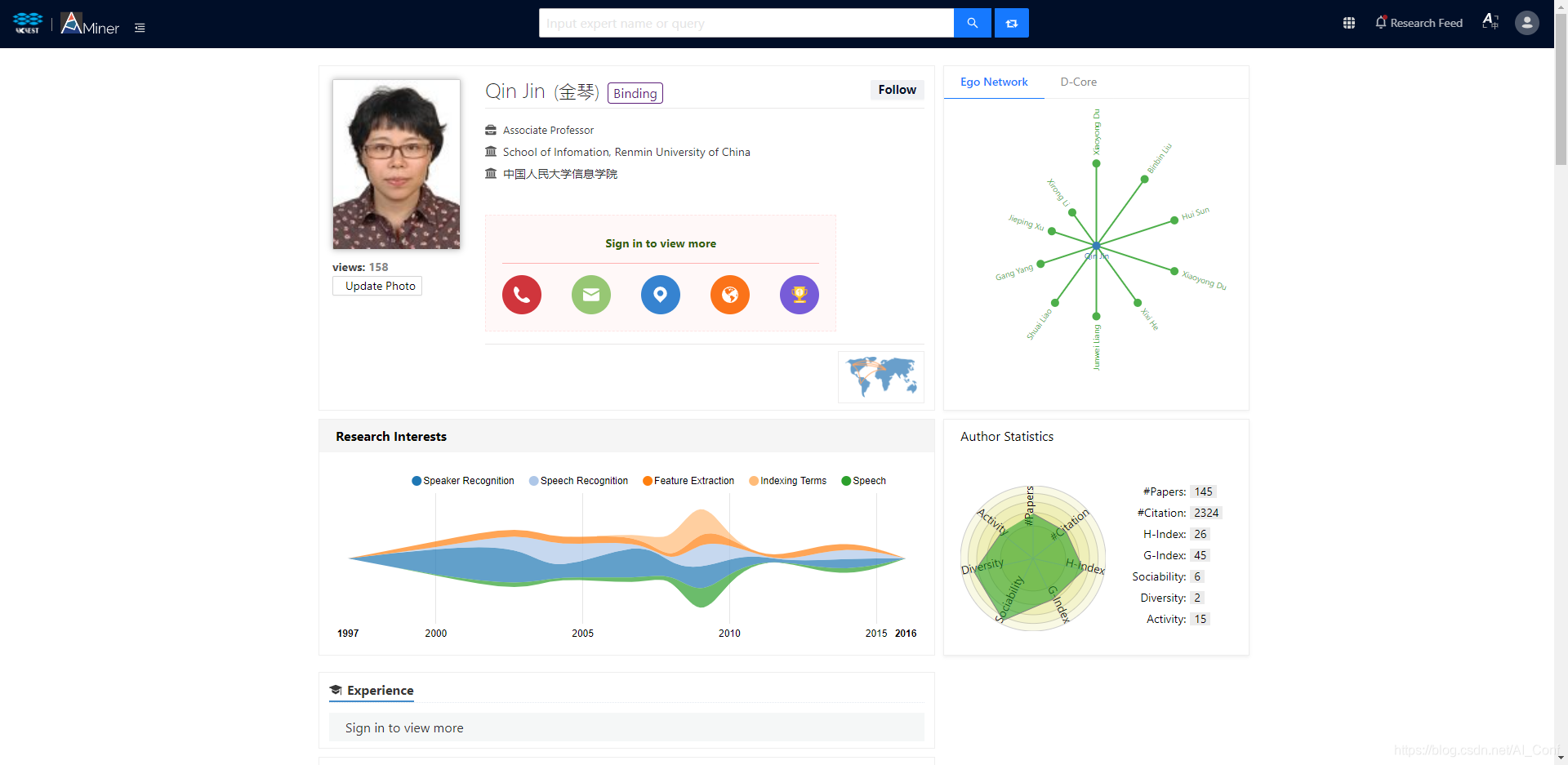Open the apps grid icon
The height and width of the screenshot is (765, 1568).
(1349, 23)
